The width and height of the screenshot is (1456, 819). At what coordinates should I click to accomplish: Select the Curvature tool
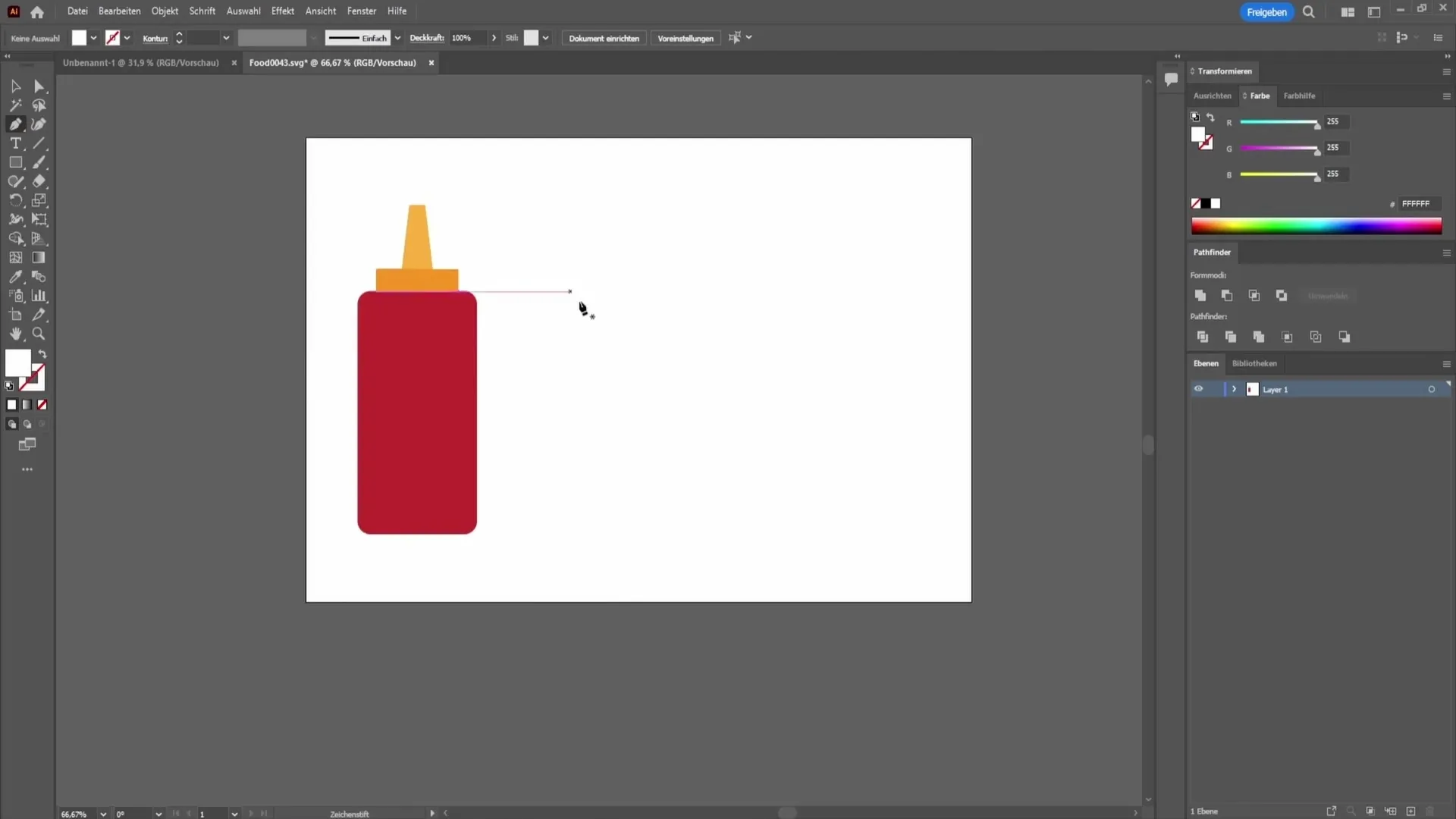39,124
